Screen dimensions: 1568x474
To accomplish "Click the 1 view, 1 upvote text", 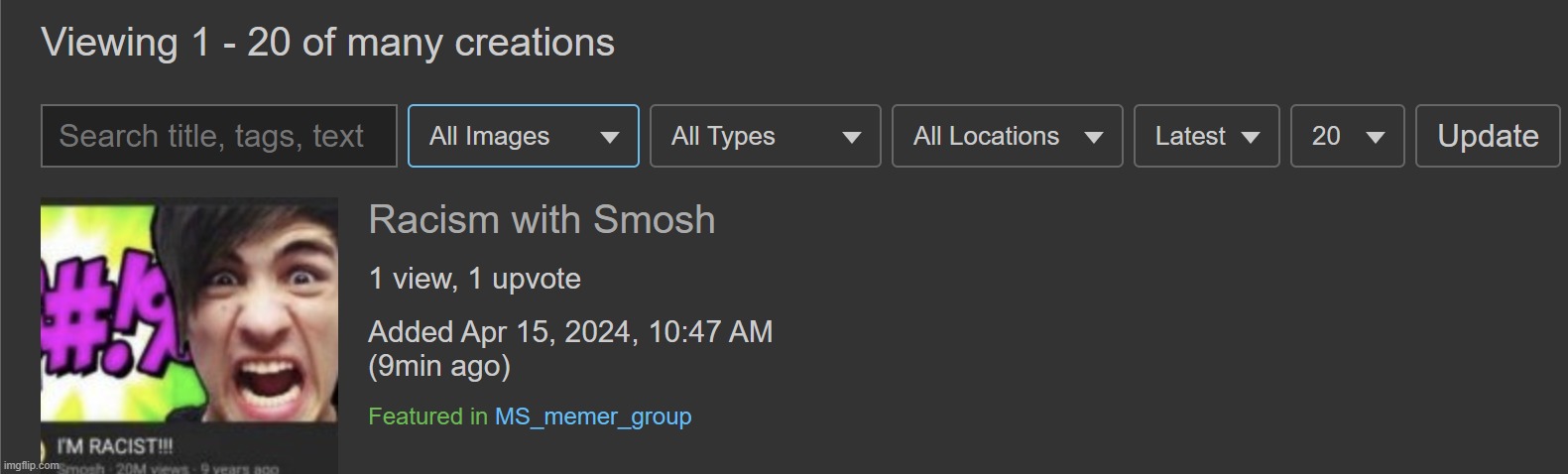I will pos(474,279).
